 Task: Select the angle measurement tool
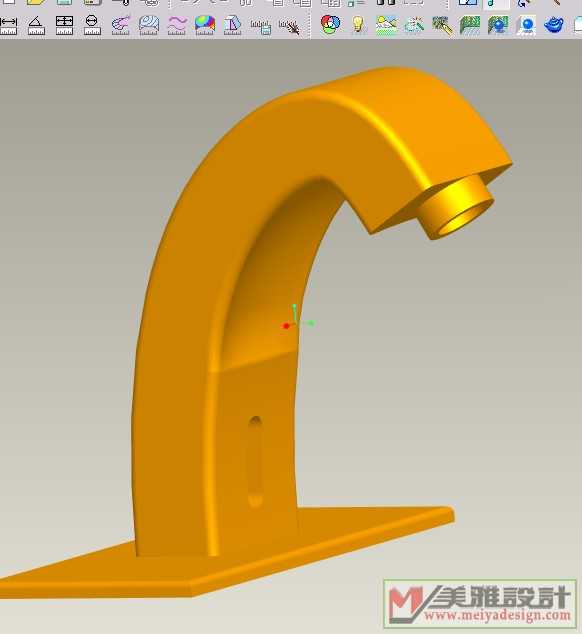(x=36, y=25)
